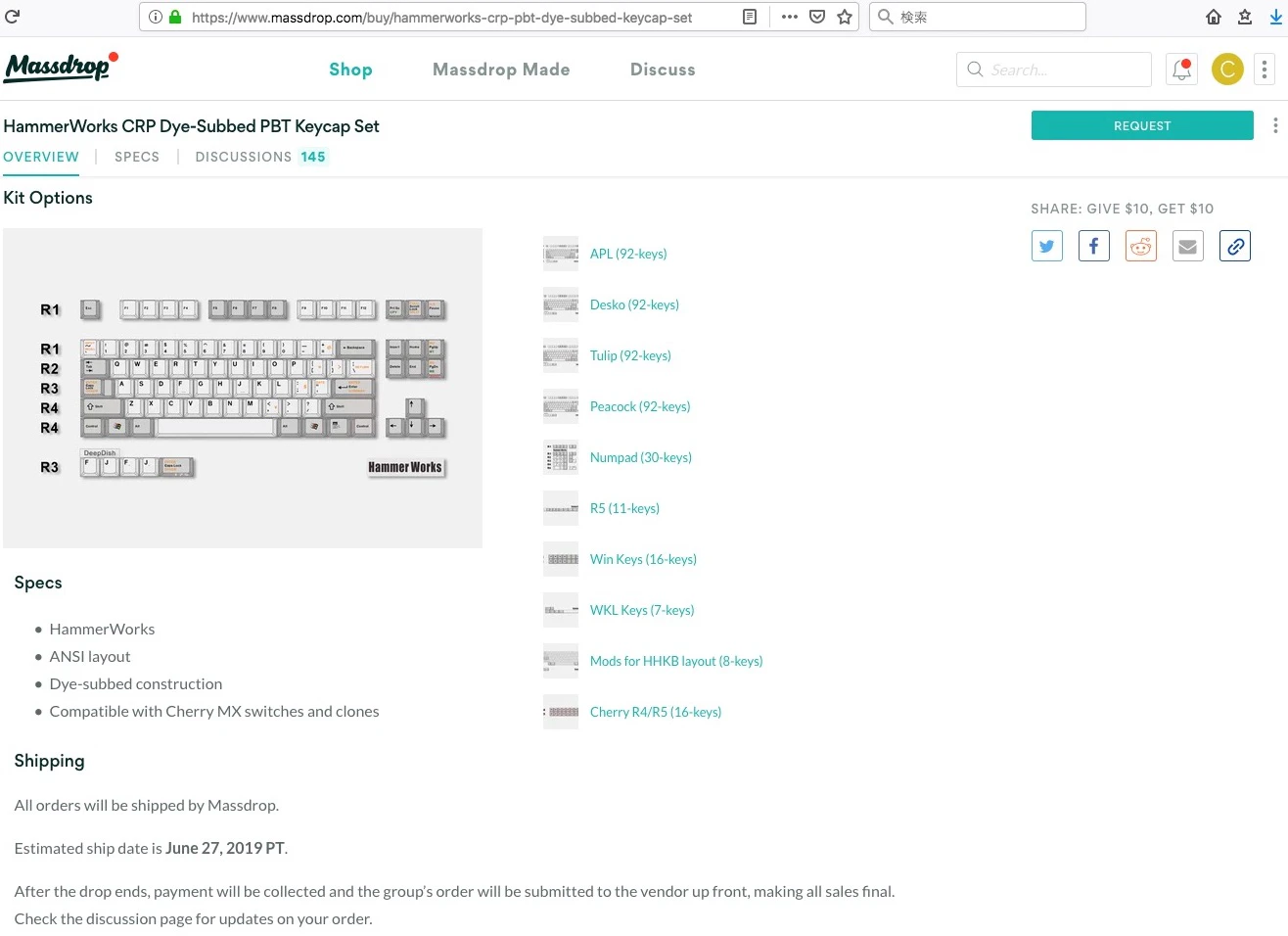The width and height of the screenshot is (1288, 936).
Task: Open the header vertical dots menu
Action: point(1265,70)
